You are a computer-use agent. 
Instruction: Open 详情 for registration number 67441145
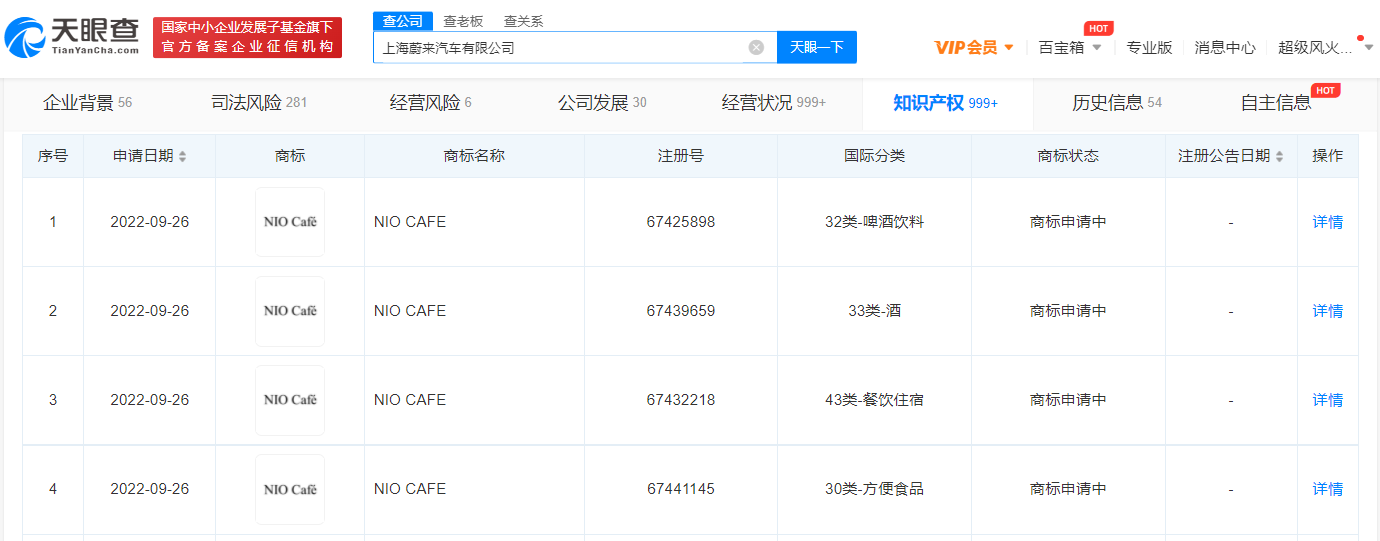(1328, 489)
